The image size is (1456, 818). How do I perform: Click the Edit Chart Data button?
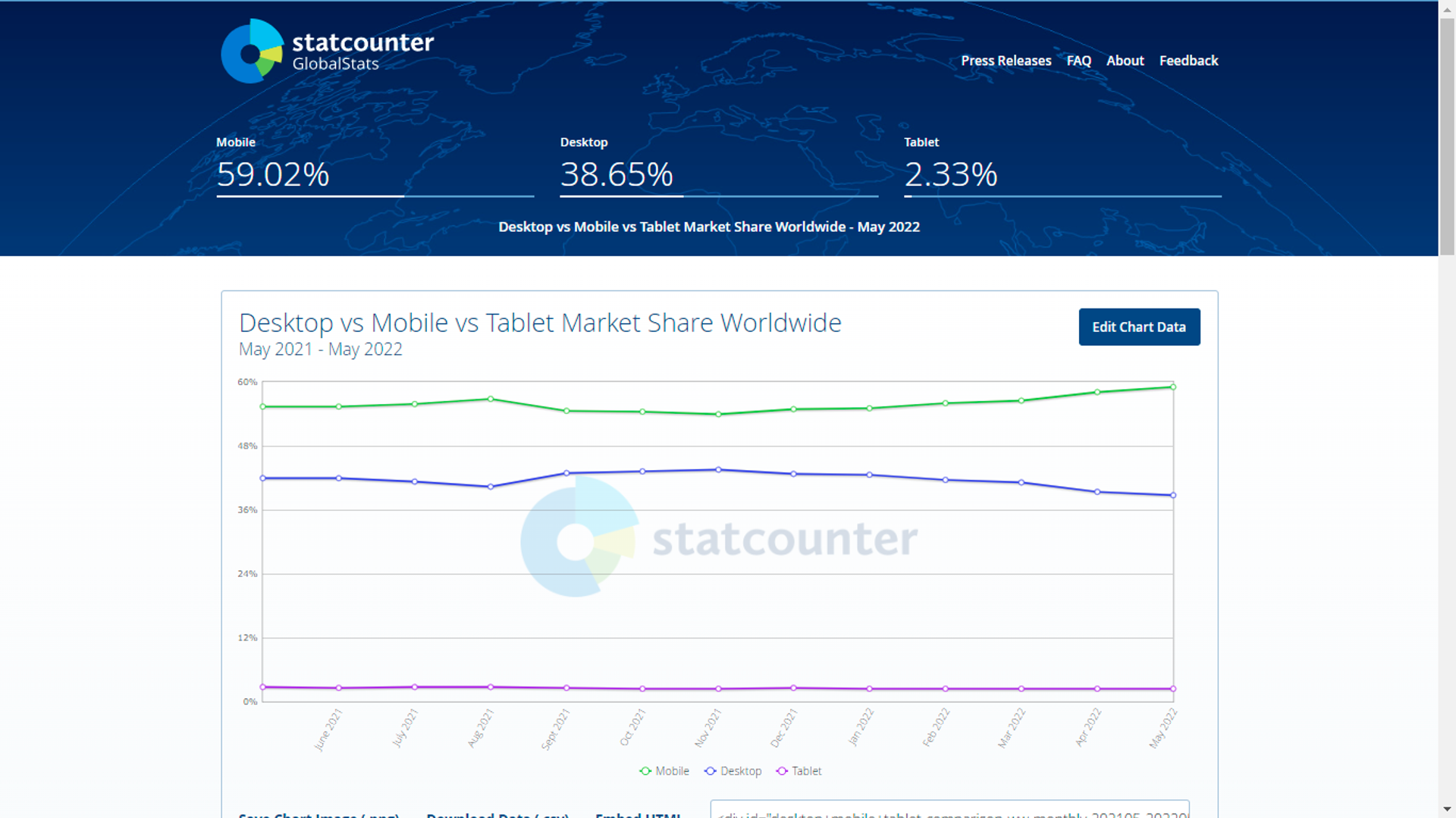coord(1139,327)
